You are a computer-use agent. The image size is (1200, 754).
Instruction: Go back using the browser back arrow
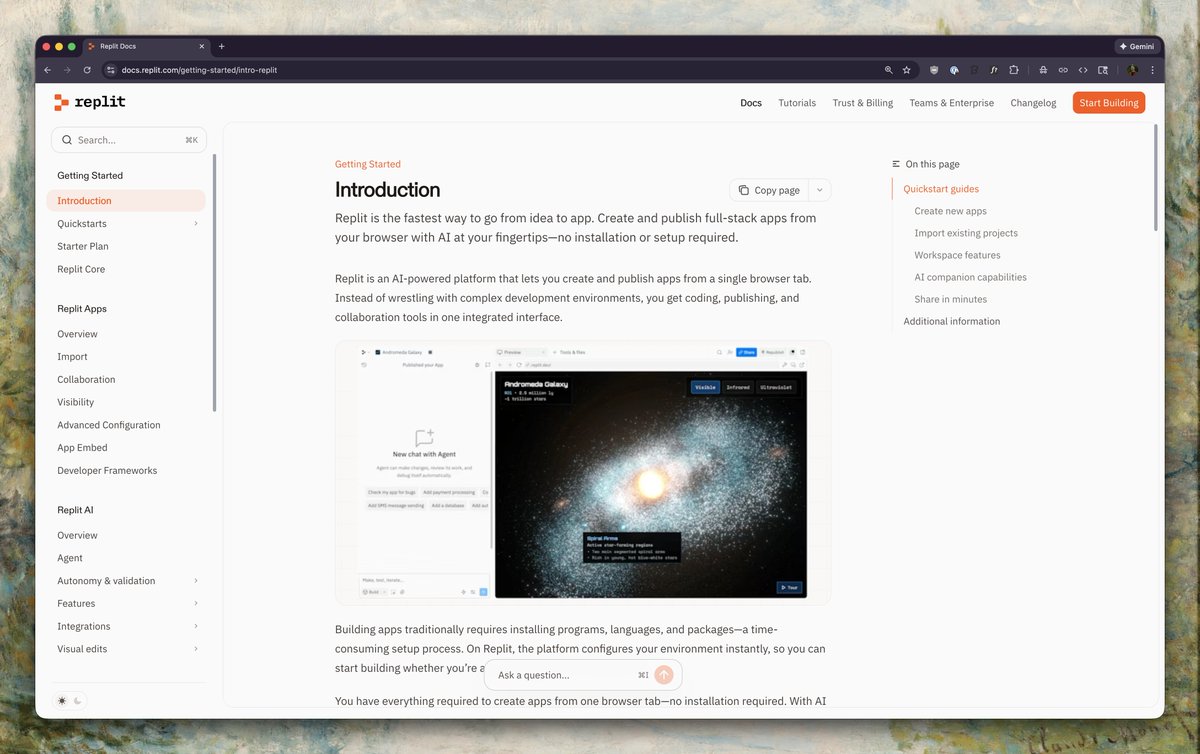[x=48, y=70]
